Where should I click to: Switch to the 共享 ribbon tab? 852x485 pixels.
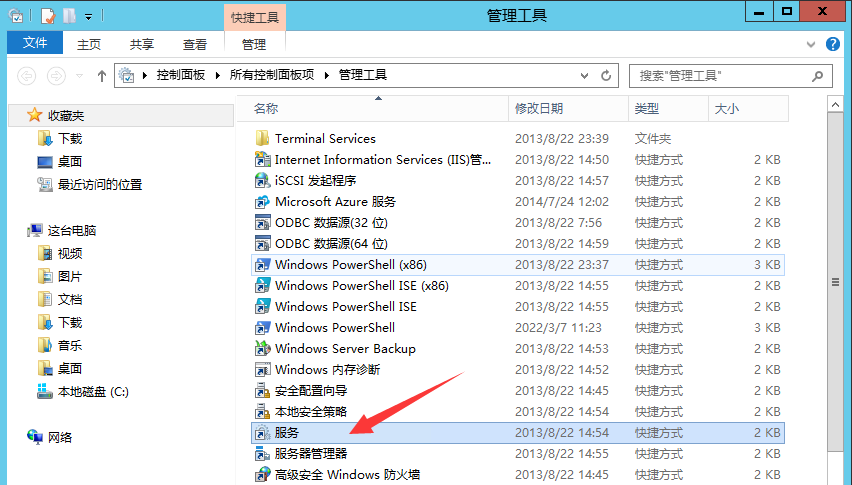click(142, 45)
